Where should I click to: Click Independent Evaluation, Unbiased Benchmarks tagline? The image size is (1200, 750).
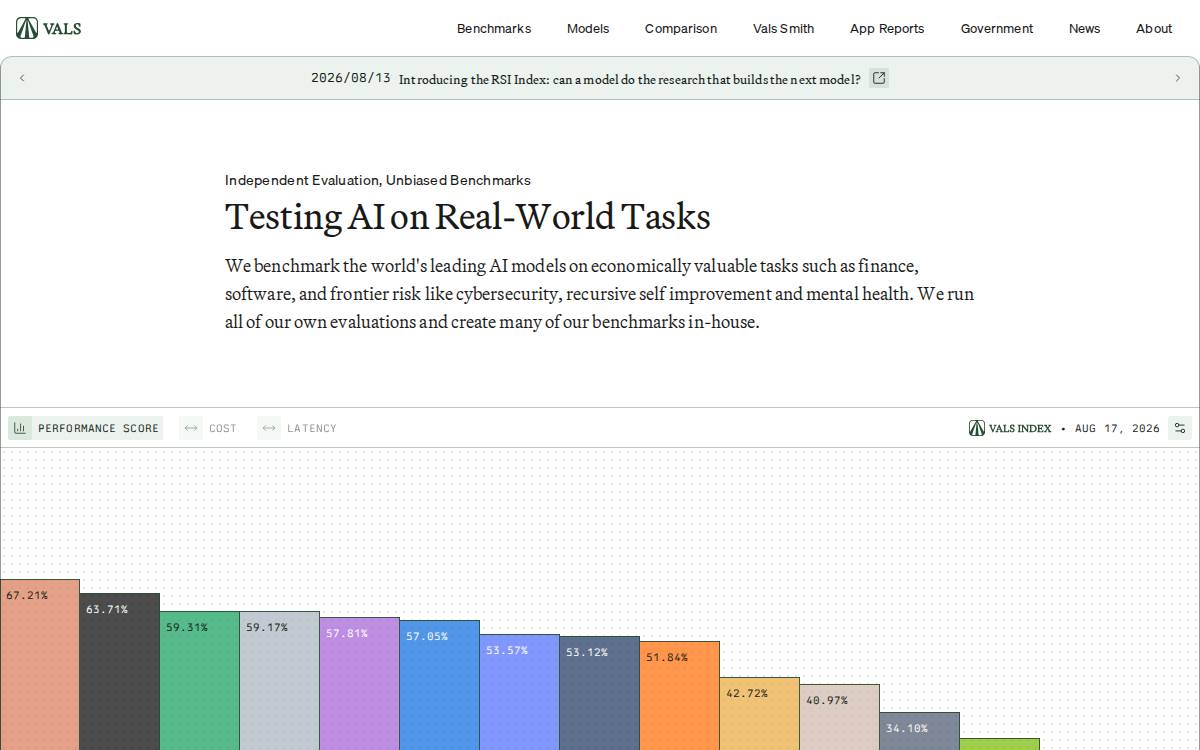pyautogui.click(x=378, y=180)
